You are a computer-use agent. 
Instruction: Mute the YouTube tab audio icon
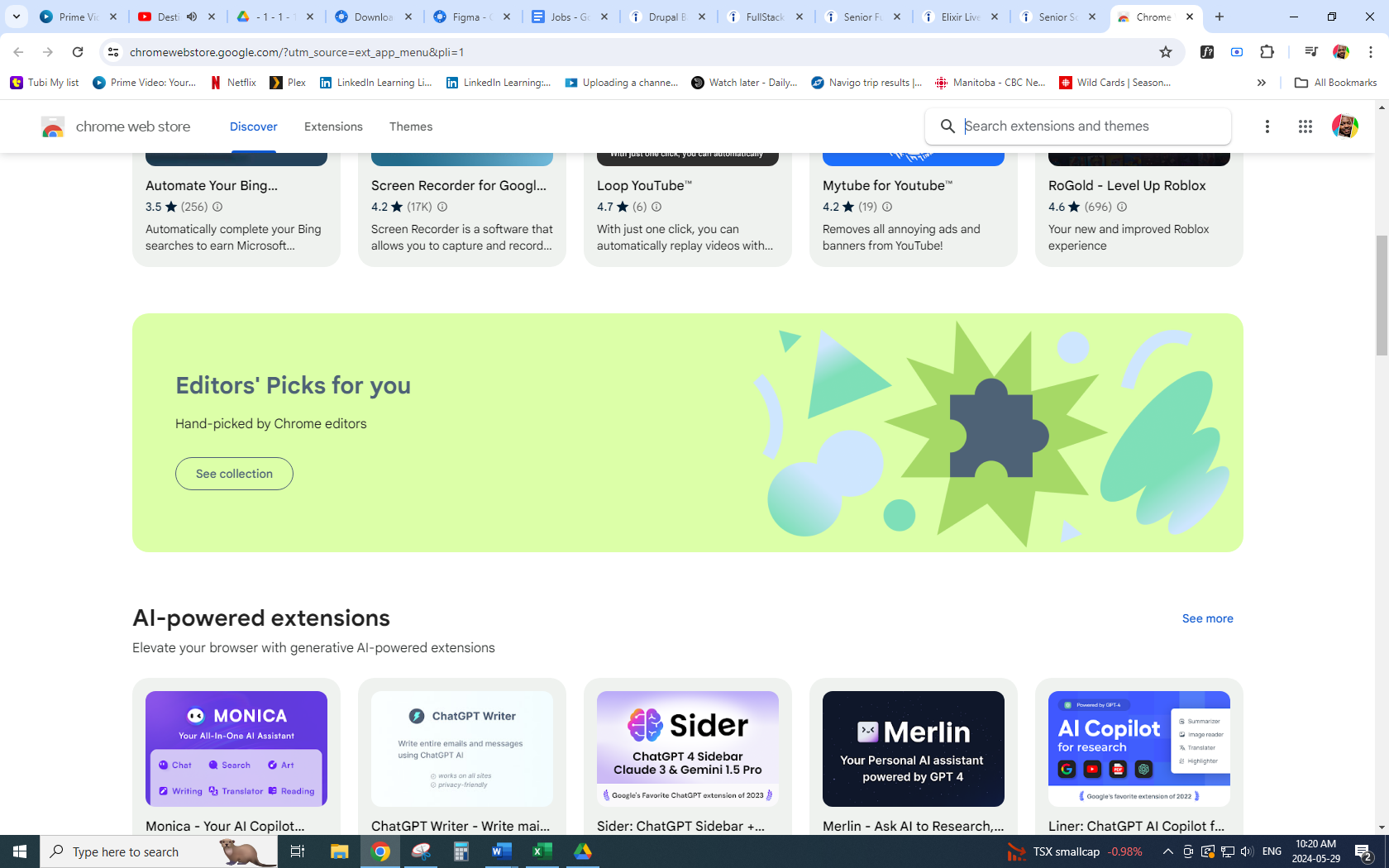click(192, 17)
